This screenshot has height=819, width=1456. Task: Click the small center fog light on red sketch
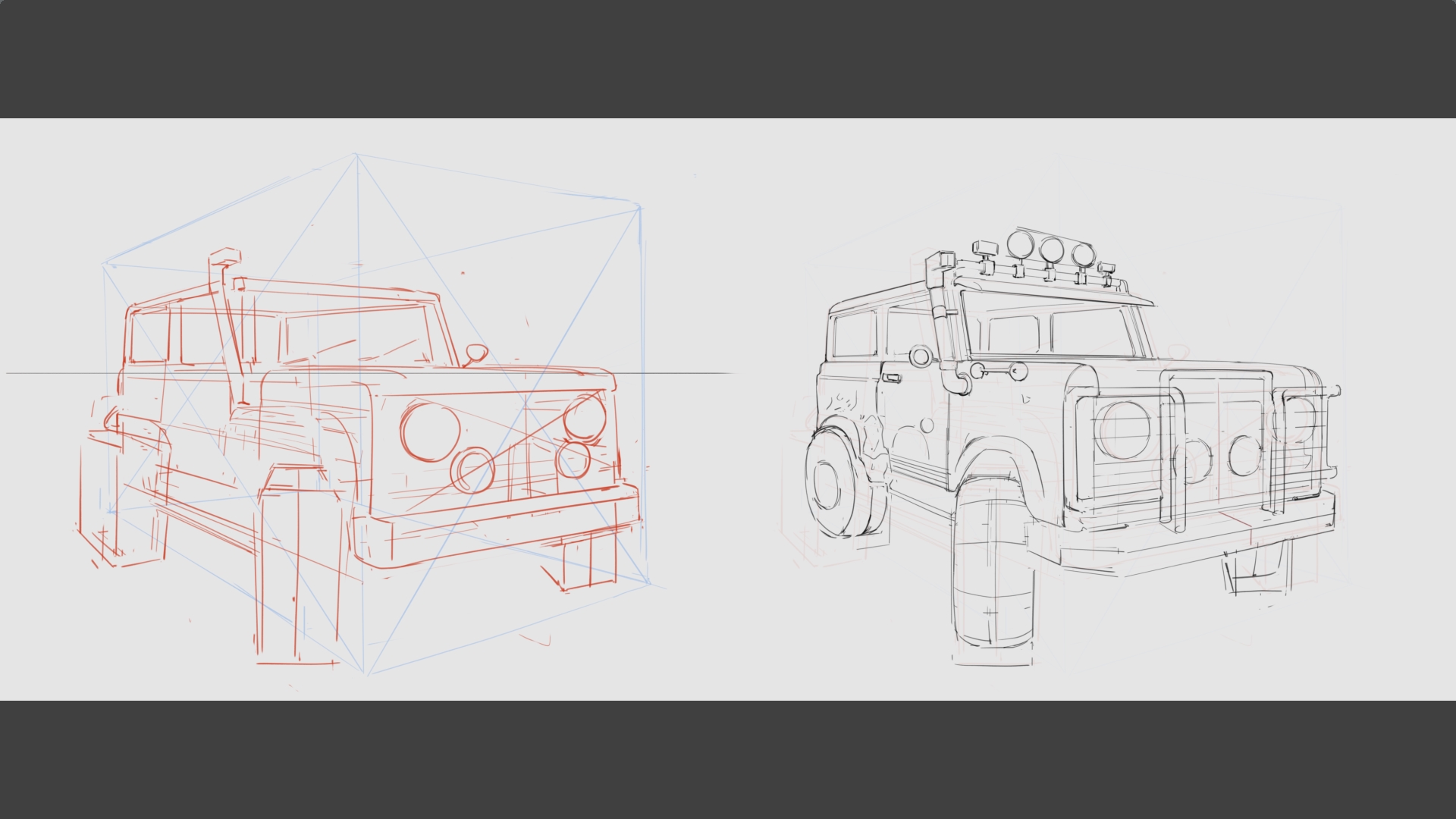pyautogui.click(x=472, y=469)
